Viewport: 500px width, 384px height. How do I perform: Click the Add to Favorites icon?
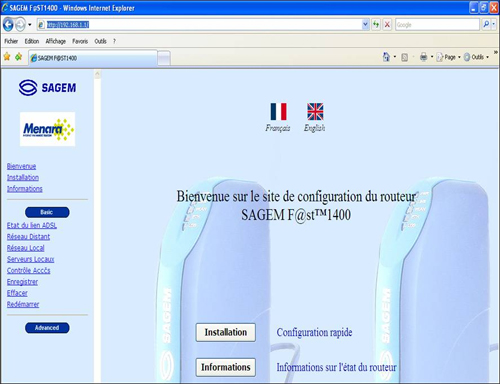point(19,57)
